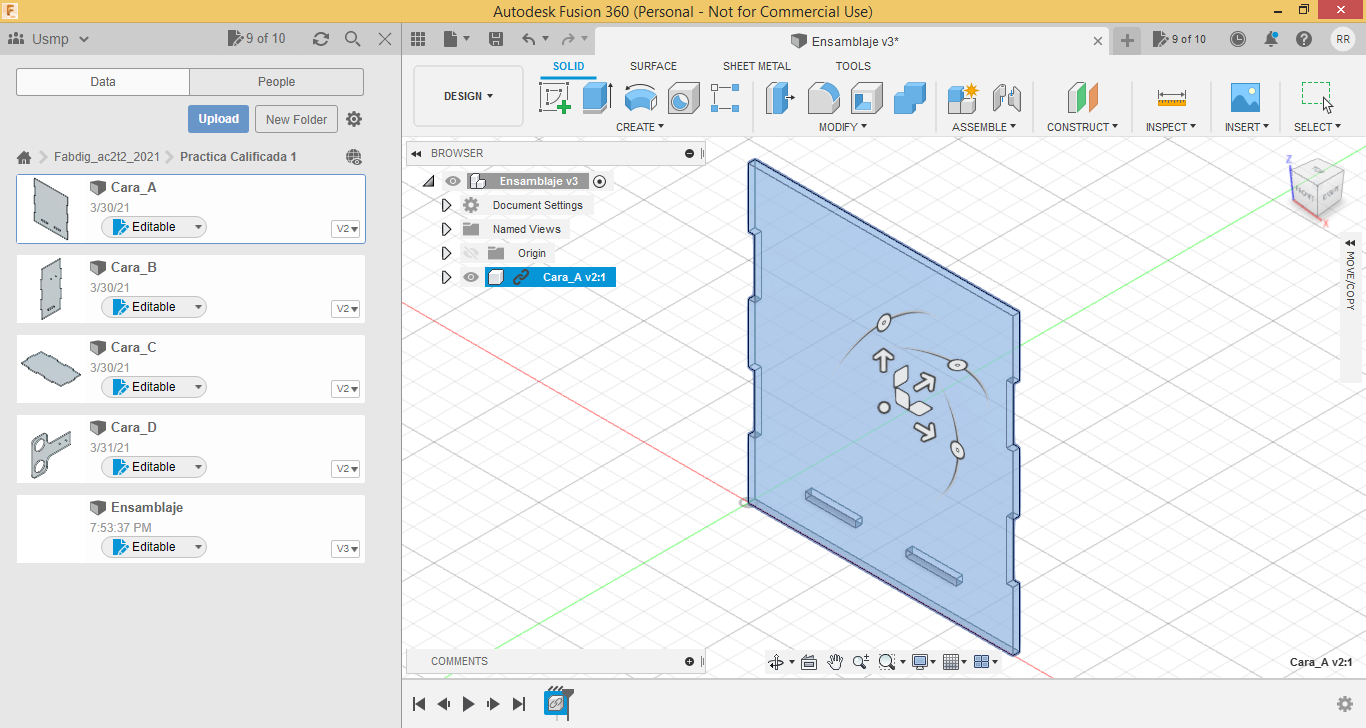The height and width of the screenshot is (728, 1366).
Task: Click the Upload button
Action: (x=218, y=119)
